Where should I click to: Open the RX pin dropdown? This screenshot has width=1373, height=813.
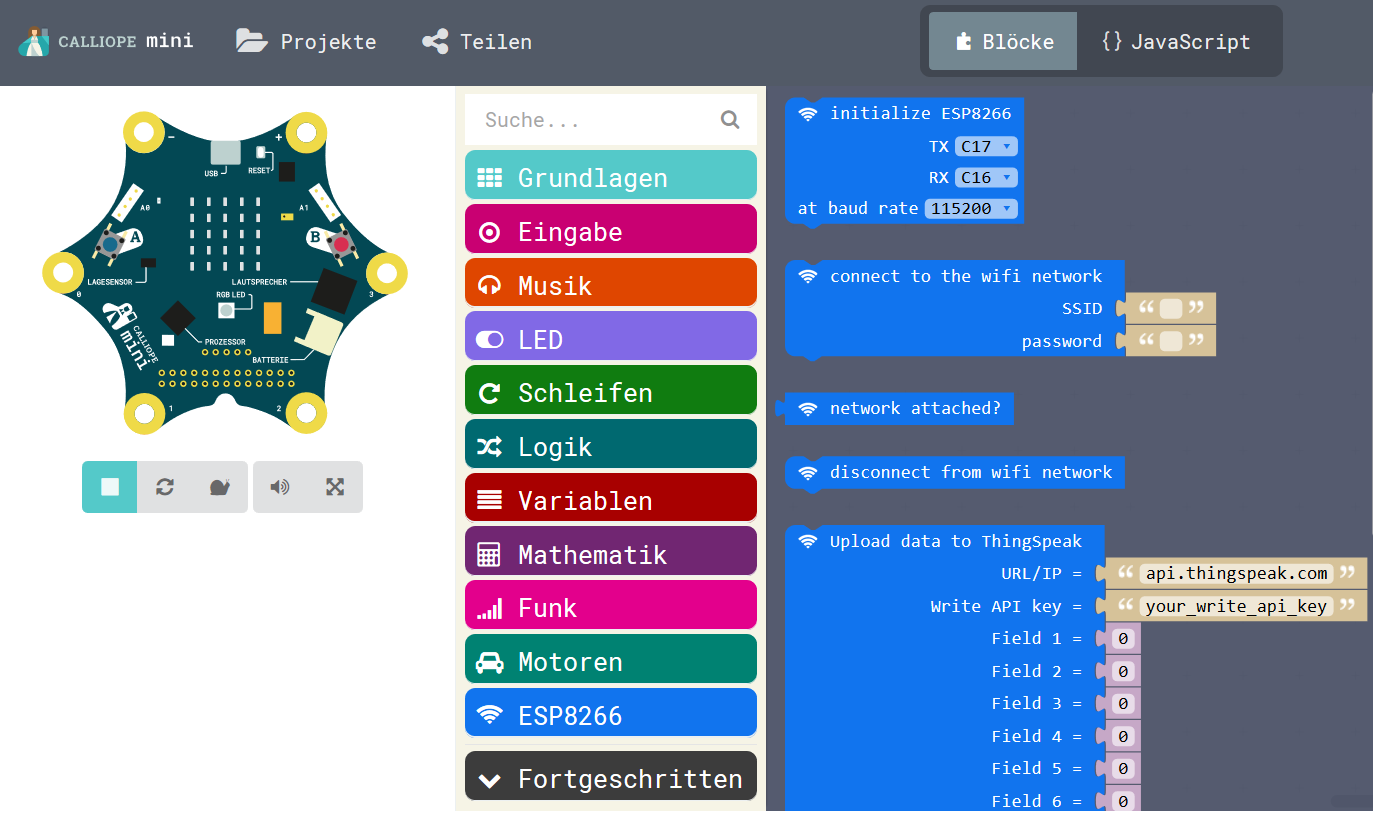tap(986, 177)
